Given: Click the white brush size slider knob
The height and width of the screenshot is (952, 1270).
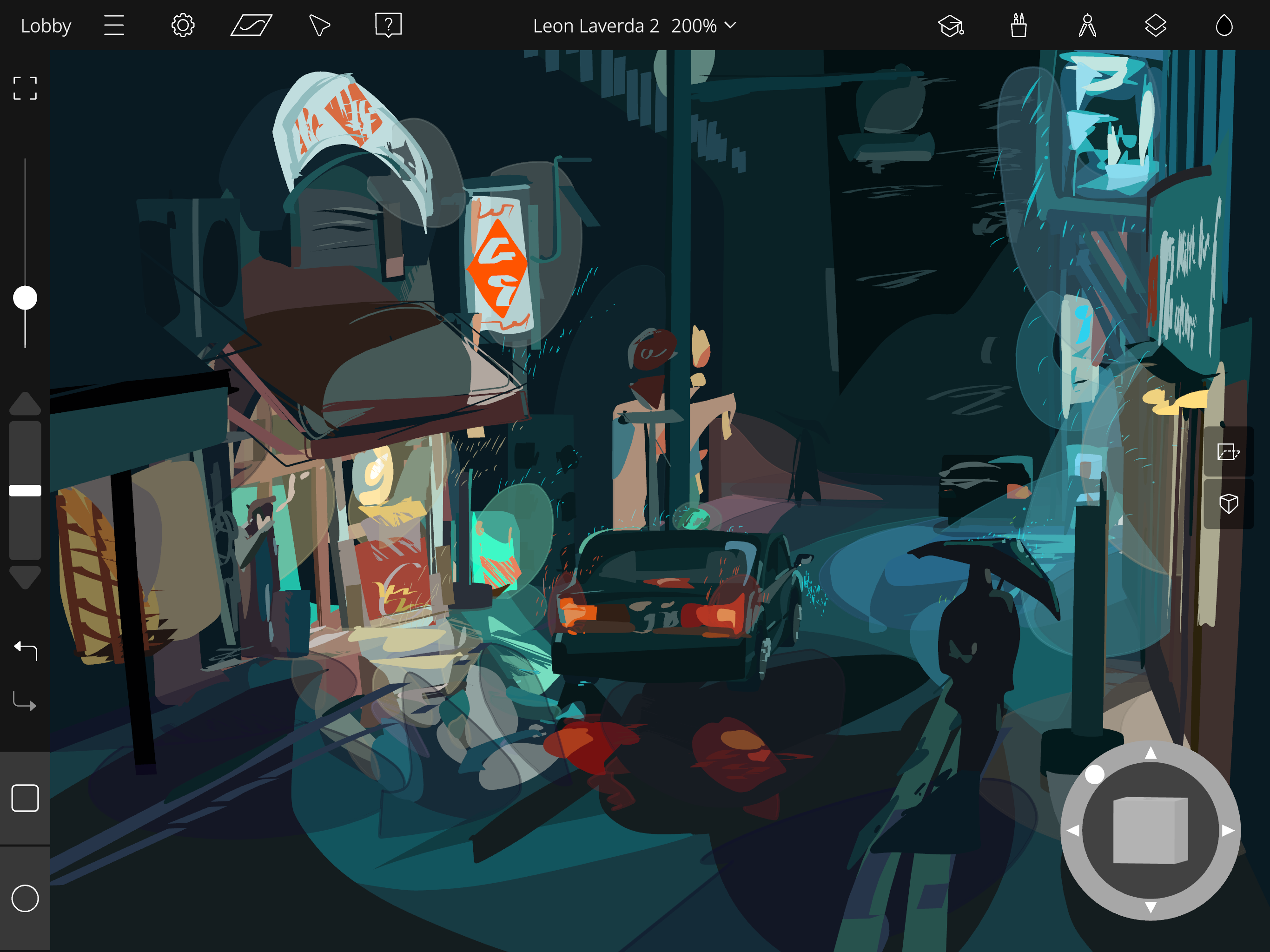Looking at the screenshot, I should [x=25, y=298].
